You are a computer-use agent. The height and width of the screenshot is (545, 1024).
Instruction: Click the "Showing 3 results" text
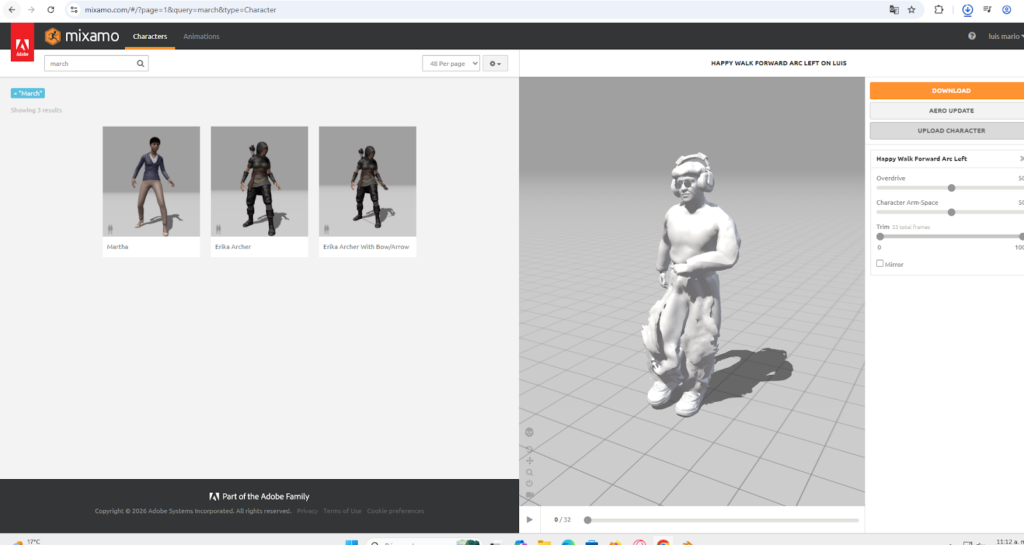[36, 110]
